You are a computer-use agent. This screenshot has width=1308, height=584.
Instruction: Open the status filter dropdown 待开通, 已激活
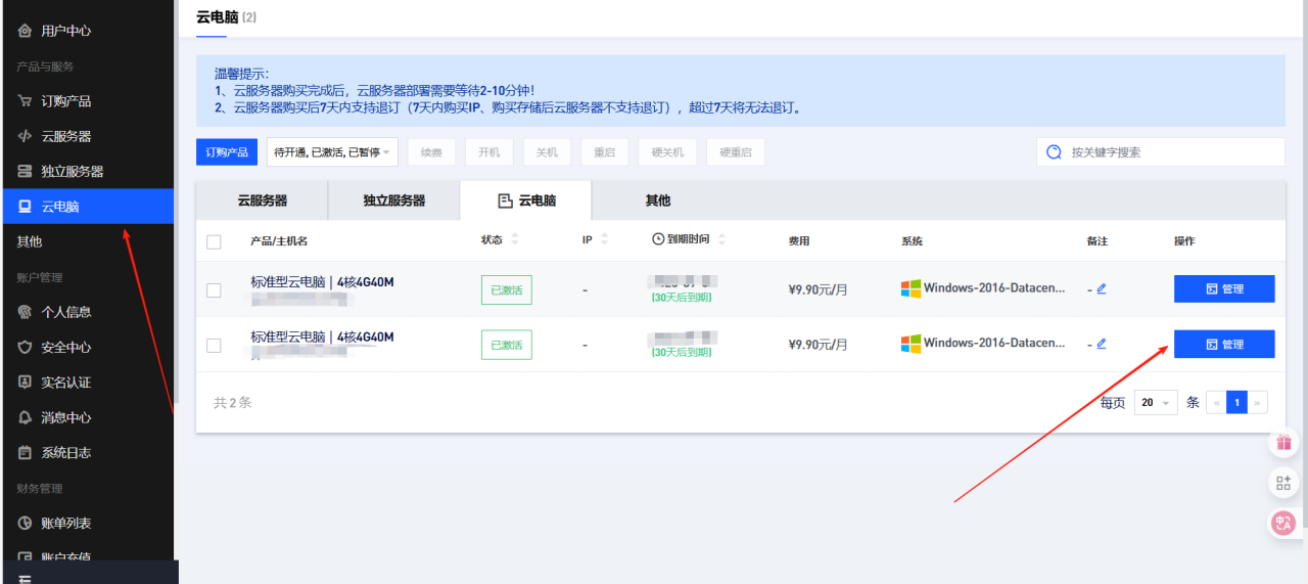[x=333, y=152]
